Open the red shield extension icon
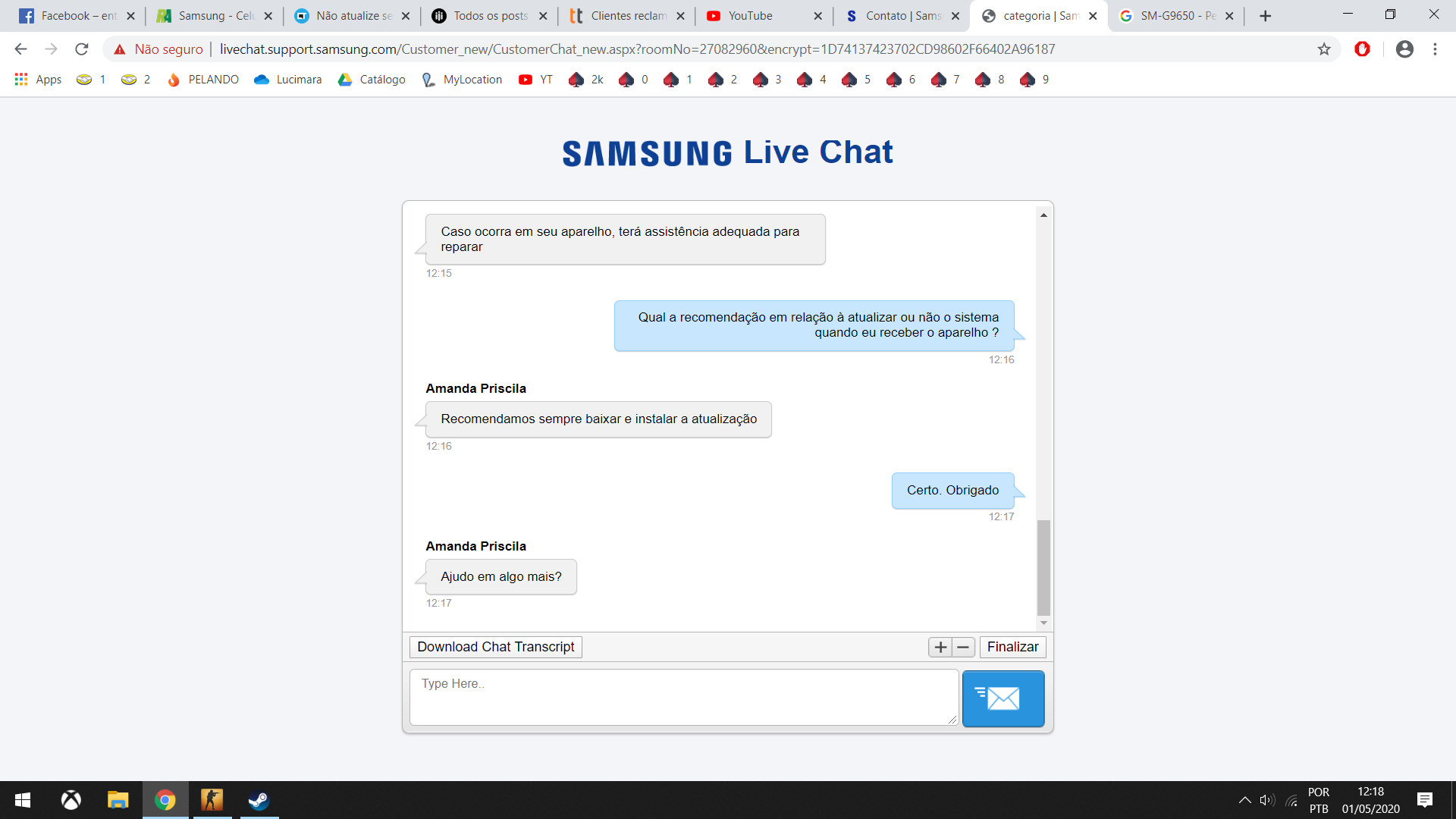1456x819 pixels. (x=1363, y=49)
